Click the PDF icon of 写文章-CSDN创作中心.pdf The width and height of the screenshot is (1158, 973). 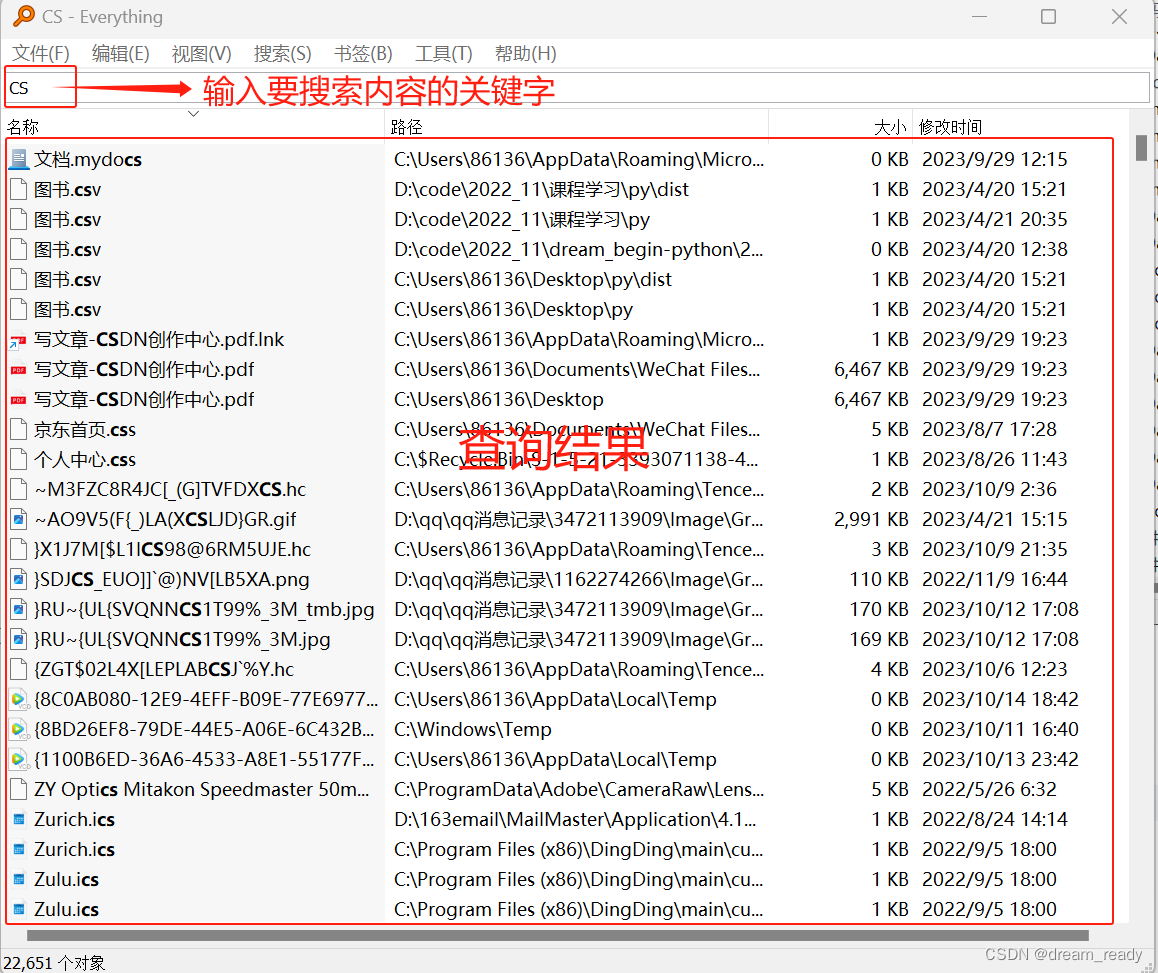pos(17,369)
